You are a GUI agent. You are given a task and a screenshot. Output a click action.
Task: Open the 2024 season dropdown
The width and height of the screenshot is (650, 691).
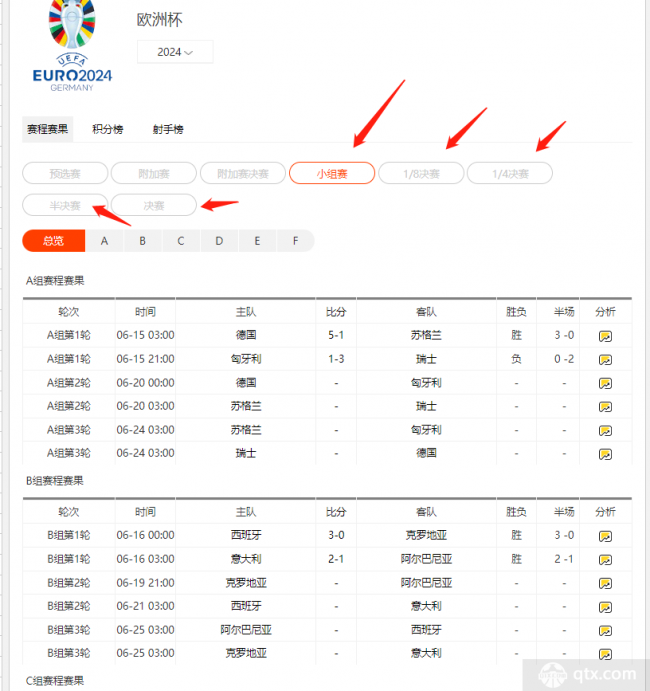tap(175, 52)
